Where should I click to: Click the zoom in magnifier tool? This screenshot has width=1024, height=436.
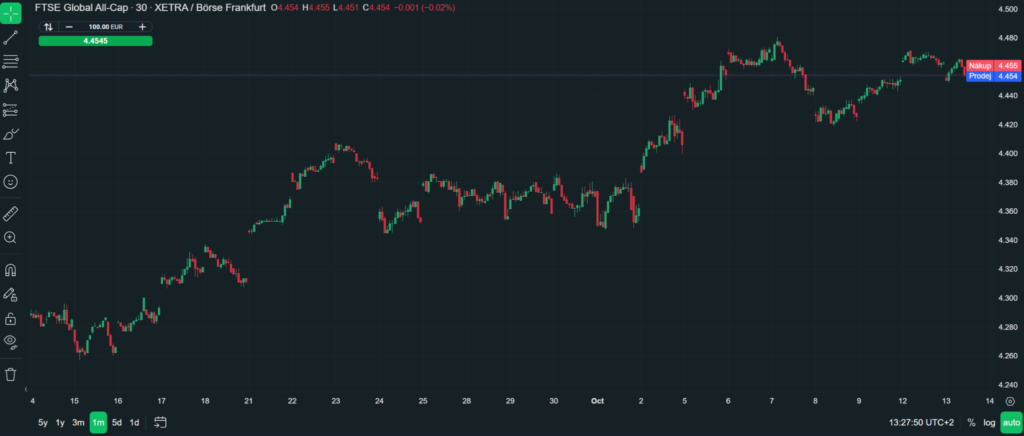[x=10, y=238]
